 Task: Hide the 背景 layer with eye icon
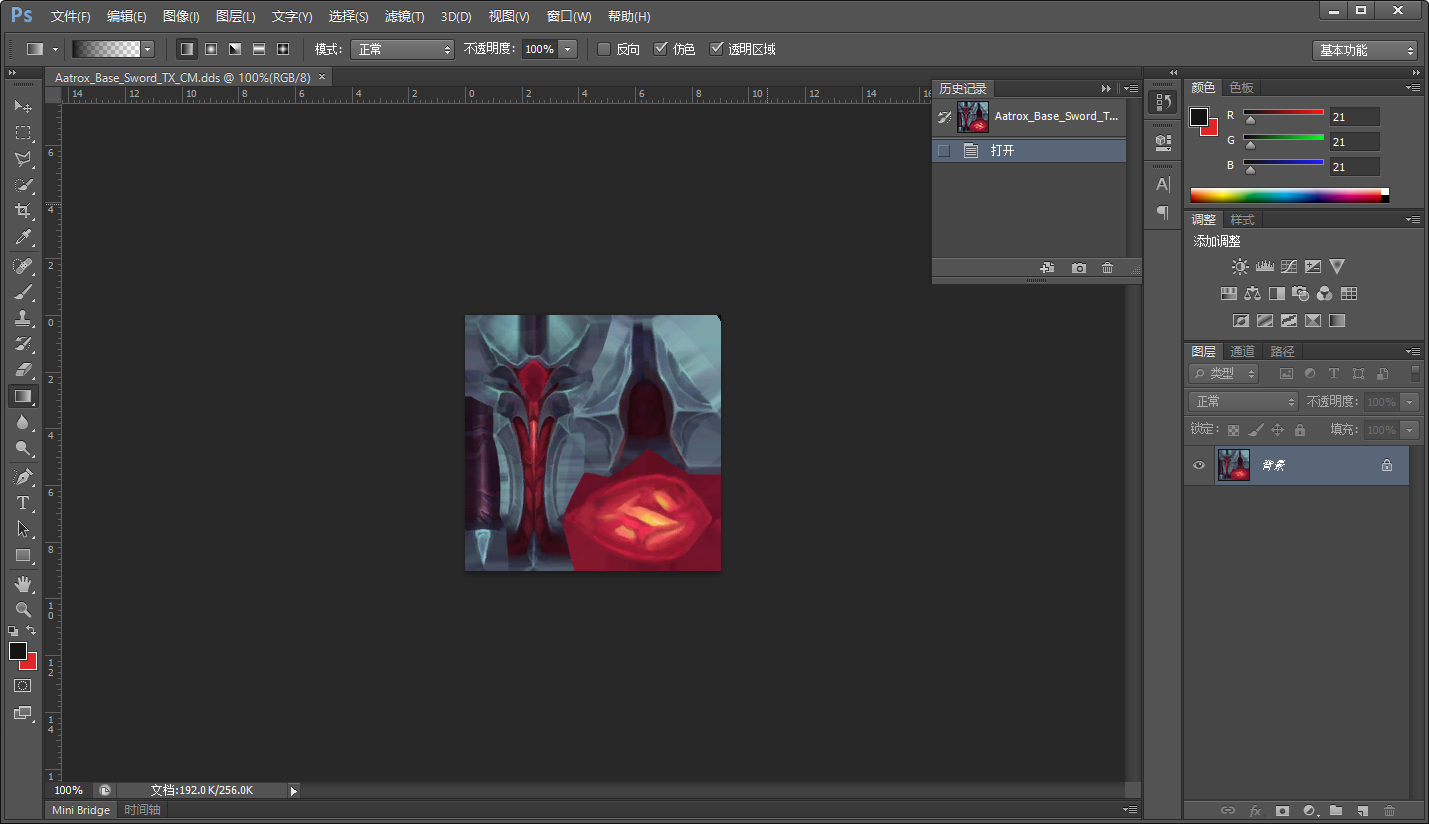tap(1199, 466)
